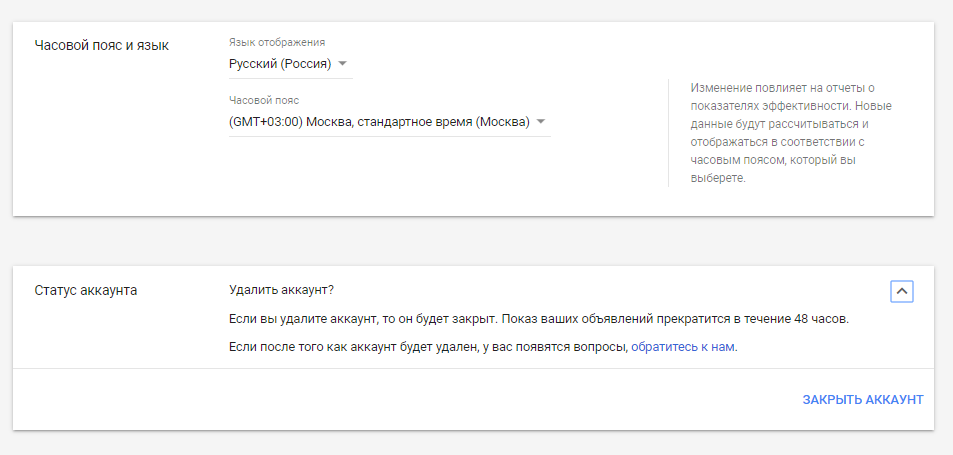The image size is (953, 455).
Task: Click the Удалить аккаунт? question text
Action: tap(281, 290)
